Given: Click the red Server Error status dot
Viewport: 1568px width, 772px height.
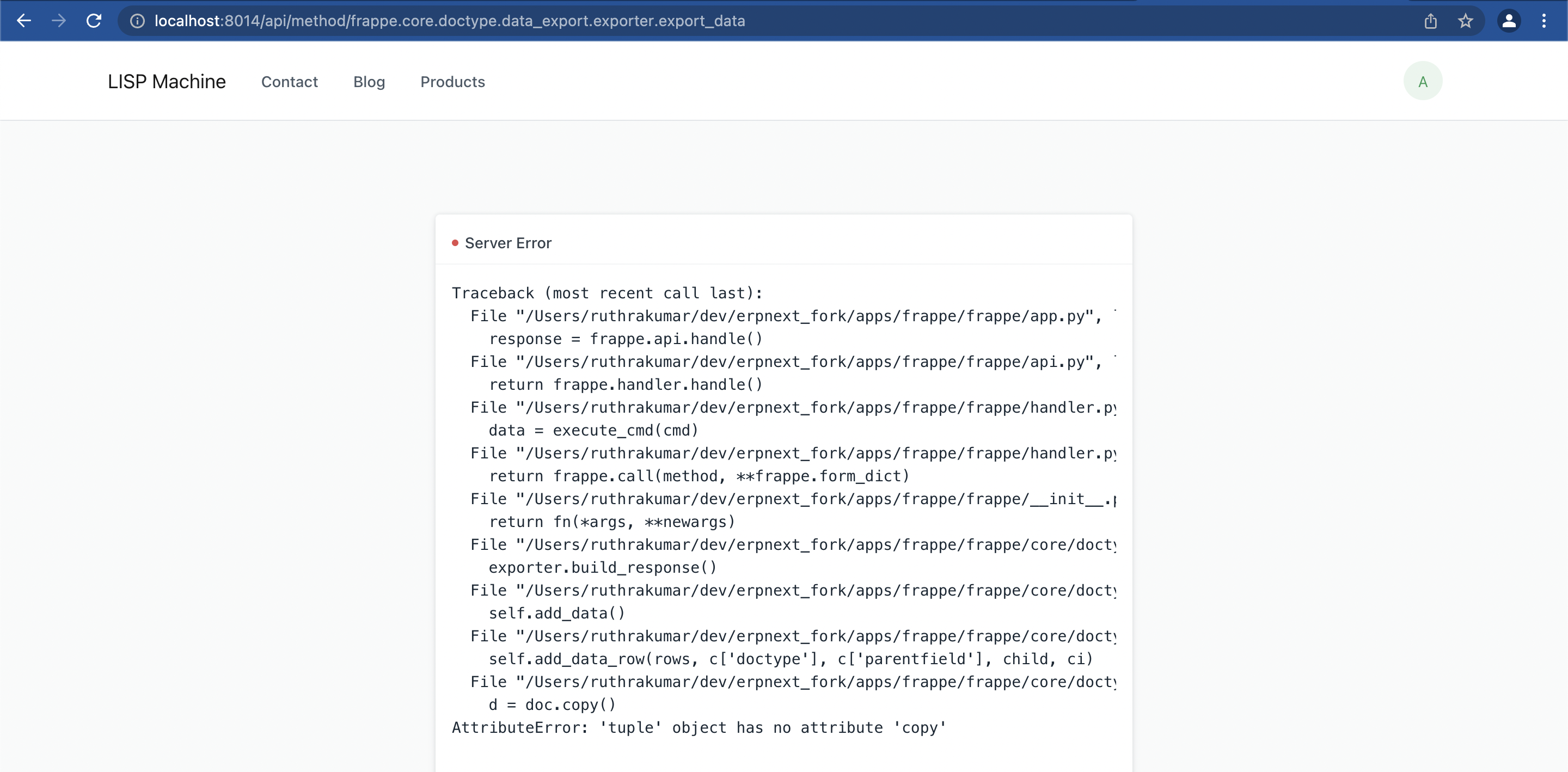Looking at the screenshot, I should click(x=455, y=242).
